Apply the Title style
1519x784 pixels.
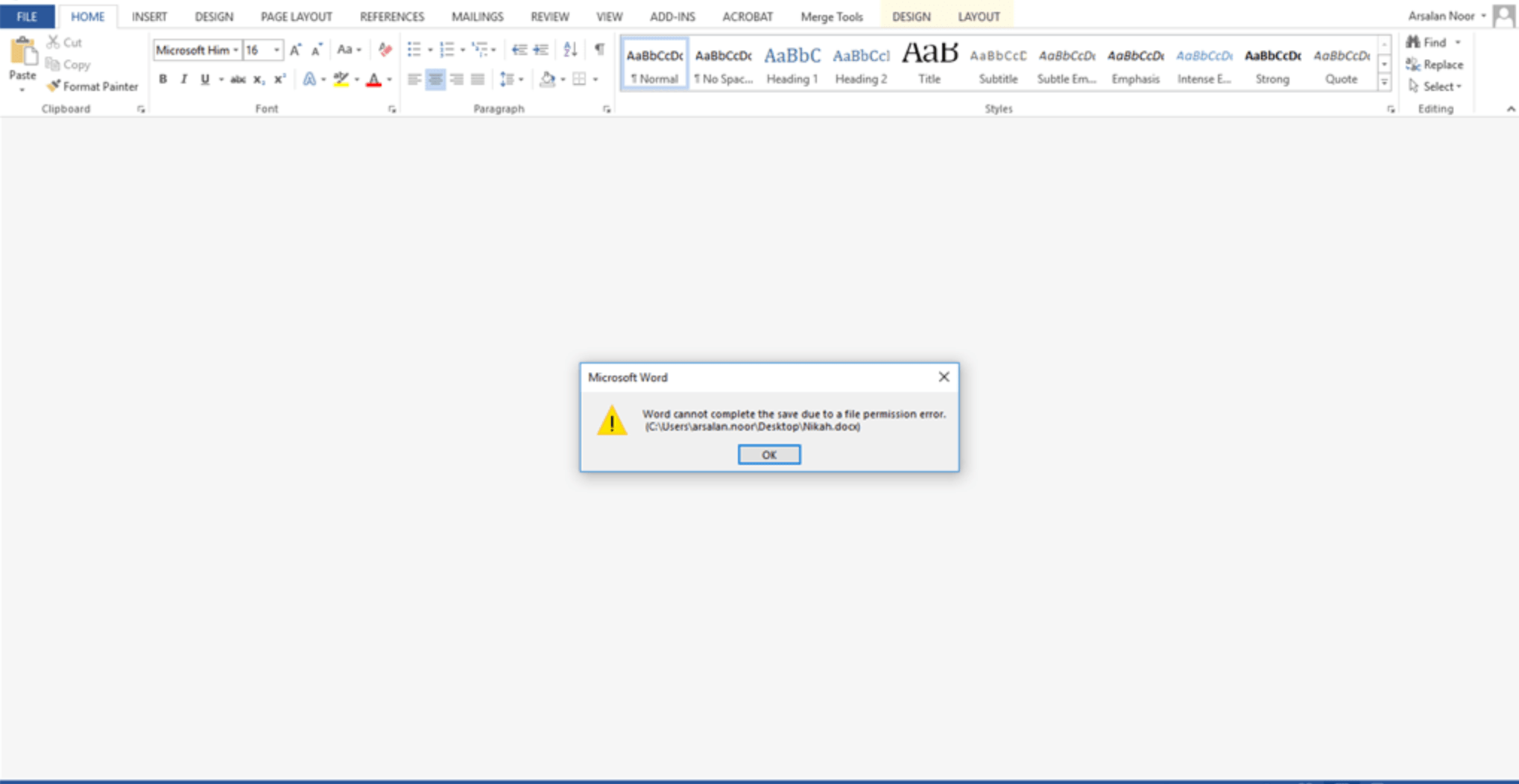click(929, 64)
